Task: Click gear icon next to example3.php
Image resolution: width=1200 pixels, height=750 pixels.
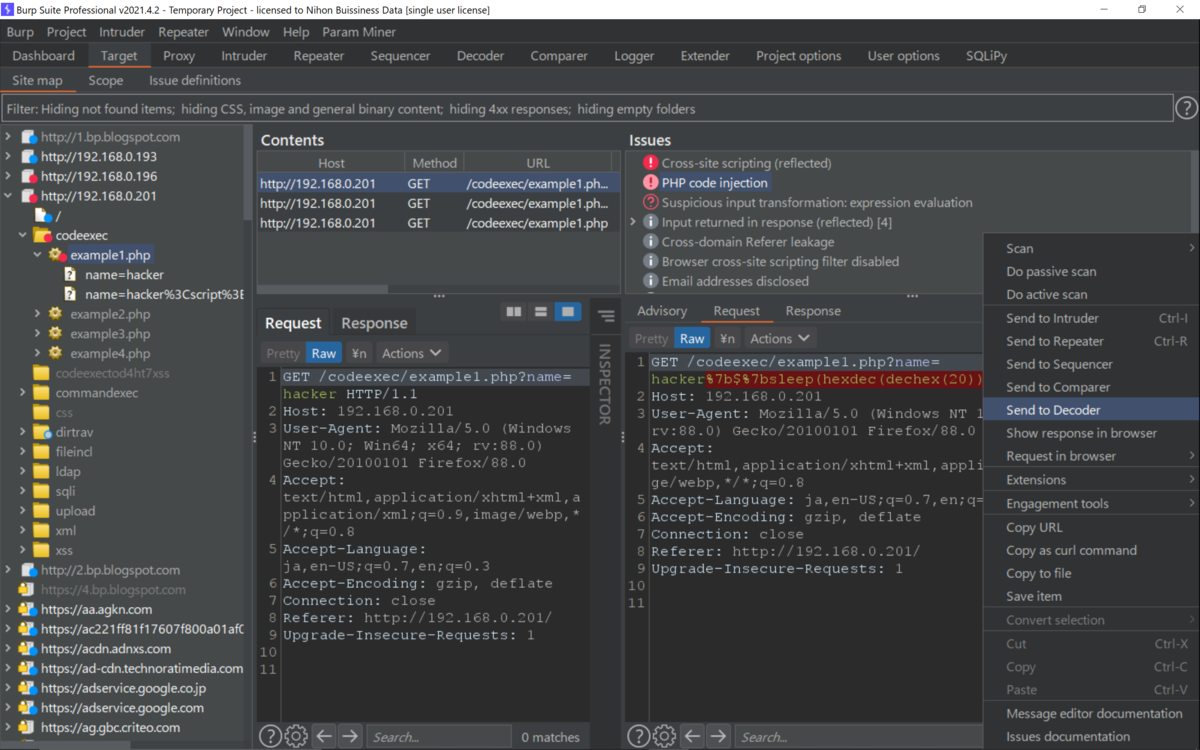Action: pyautogui.click(x=56, y=334)
